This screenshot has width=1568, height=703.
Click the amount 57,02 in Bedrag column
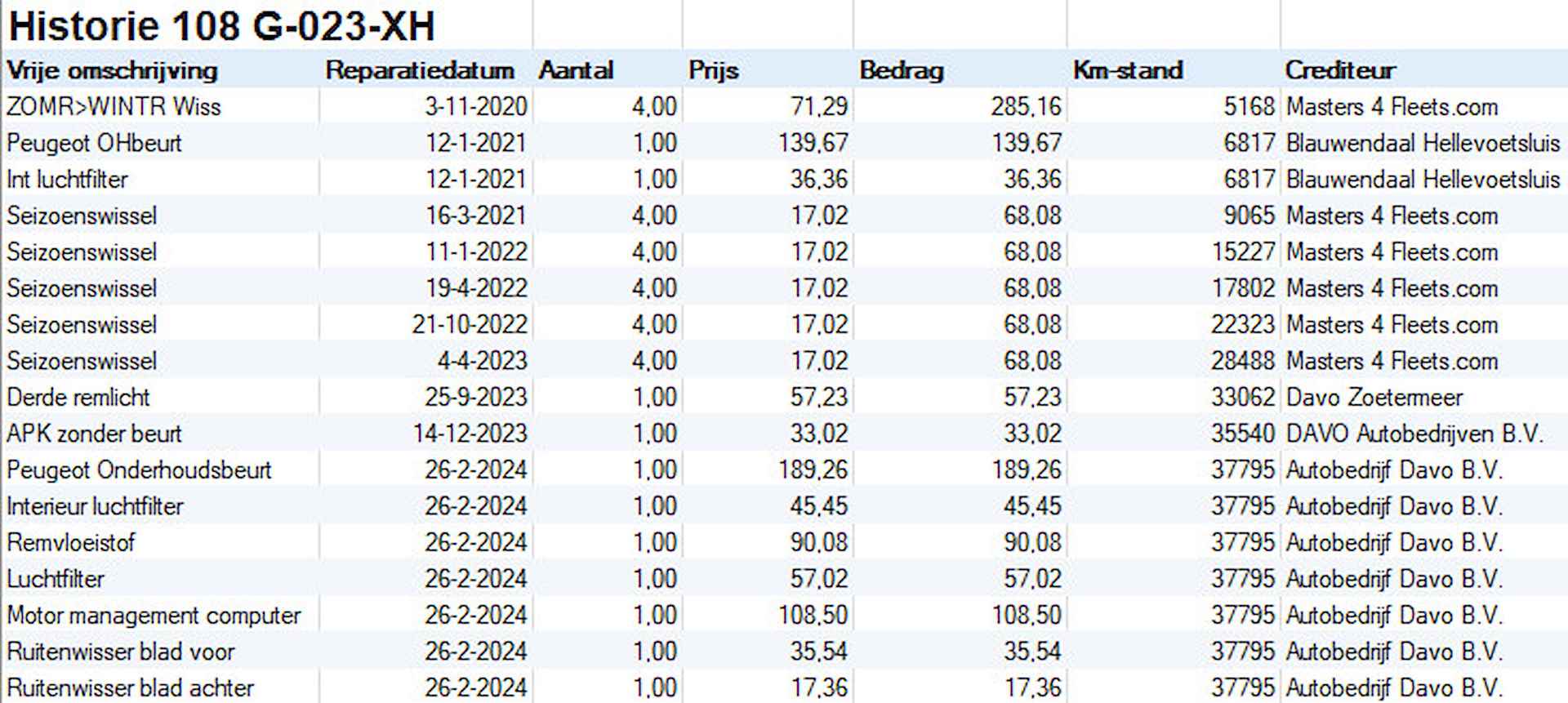[x=1032, y=579]
